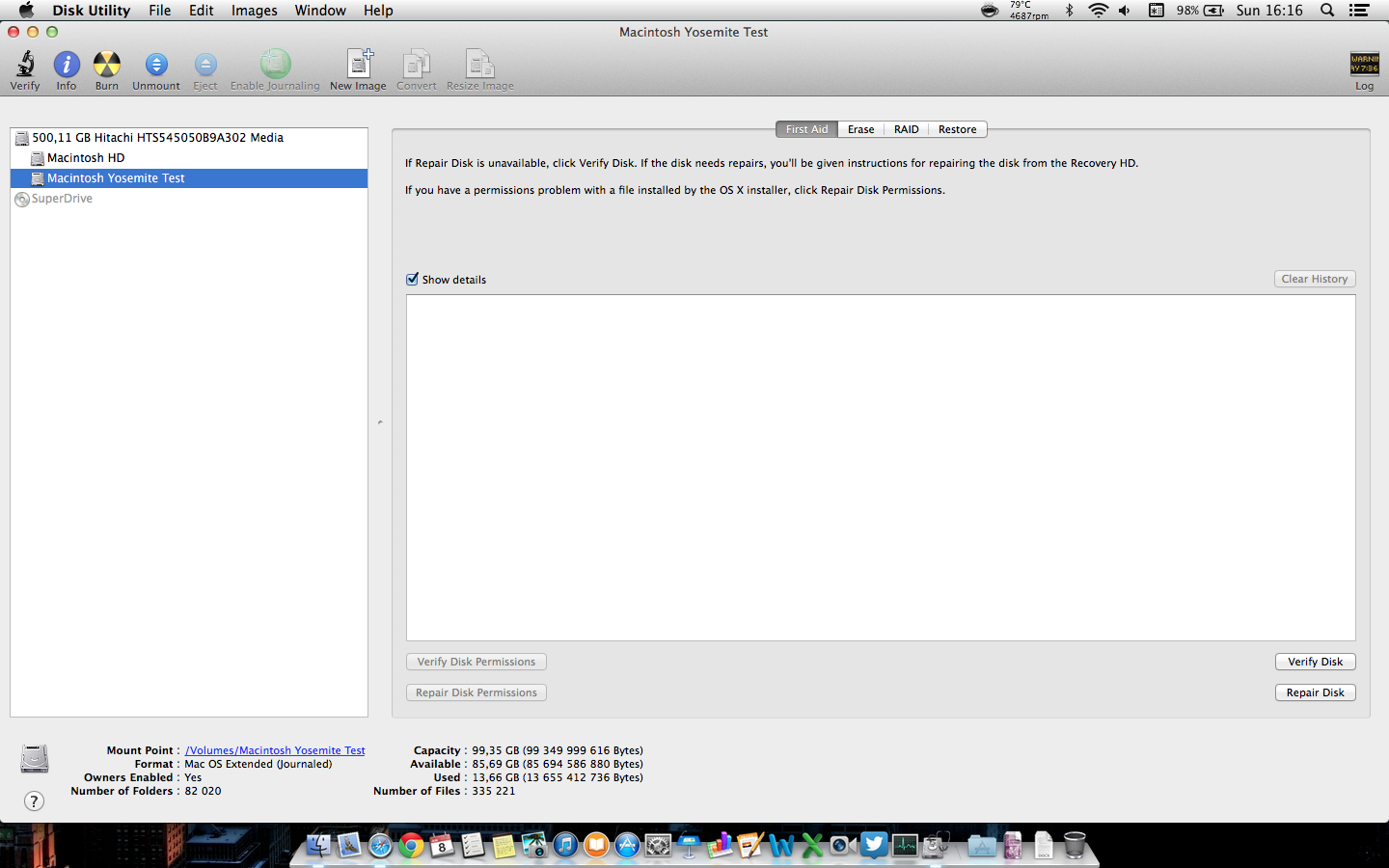The height and width of the screenshot is (868, 1389).
Task: Open Notification Center in menu bar
Action: [1359, 11]
